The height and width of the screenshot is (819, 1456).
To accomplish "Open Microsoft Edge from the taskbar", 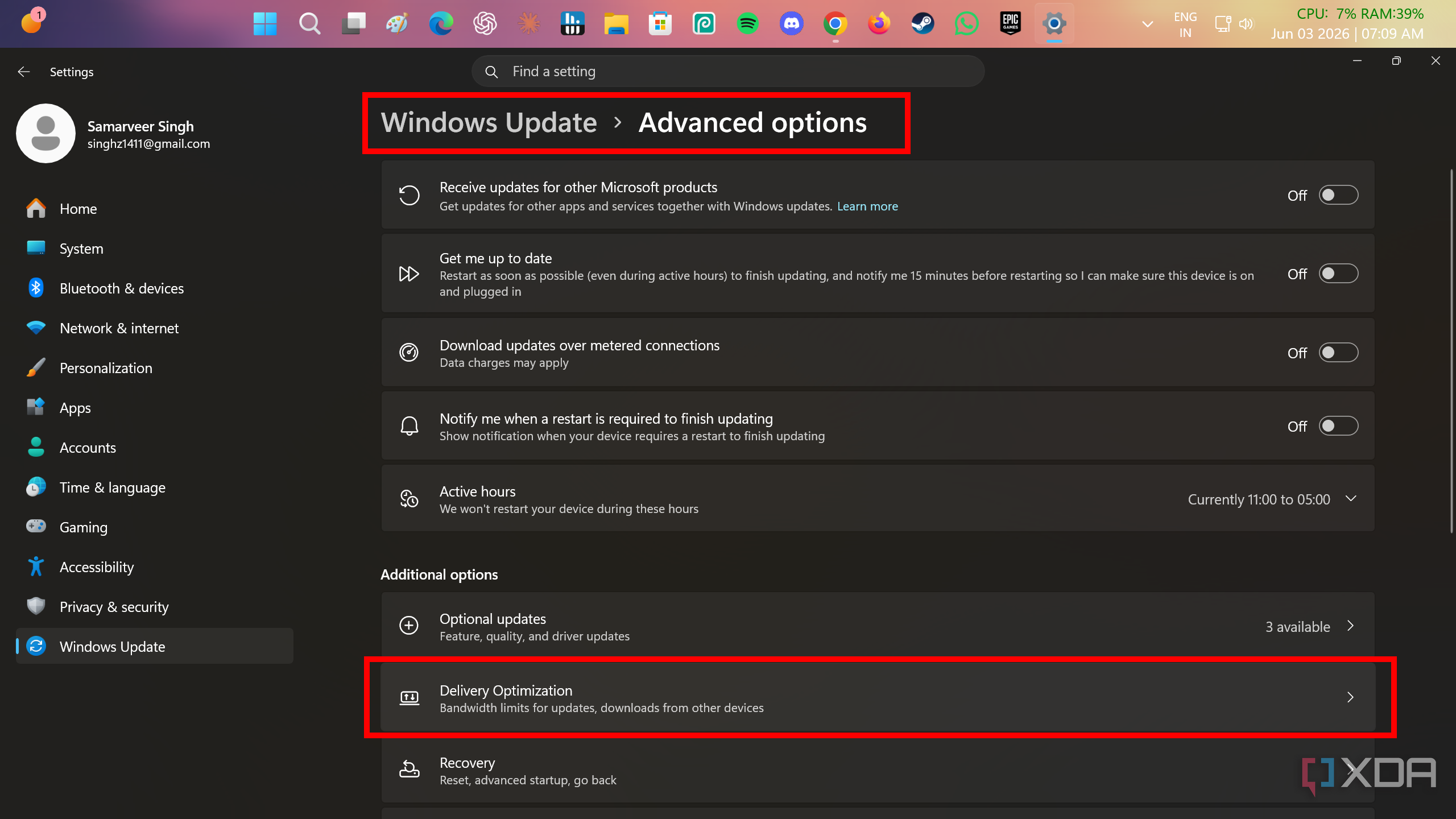I will click(x=441, y=24).
